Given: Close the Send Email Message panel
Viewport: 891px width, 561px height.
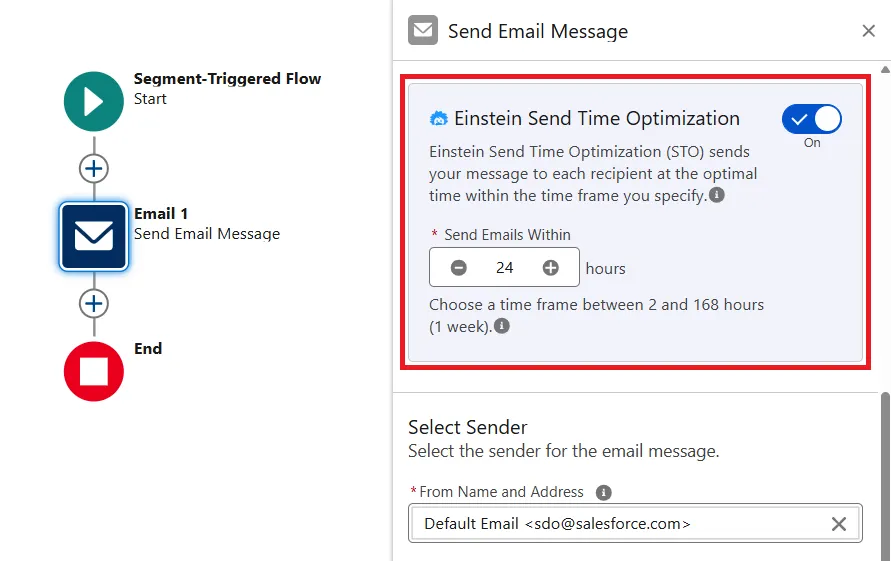Looking at the screenshot, I should [868, 31].
